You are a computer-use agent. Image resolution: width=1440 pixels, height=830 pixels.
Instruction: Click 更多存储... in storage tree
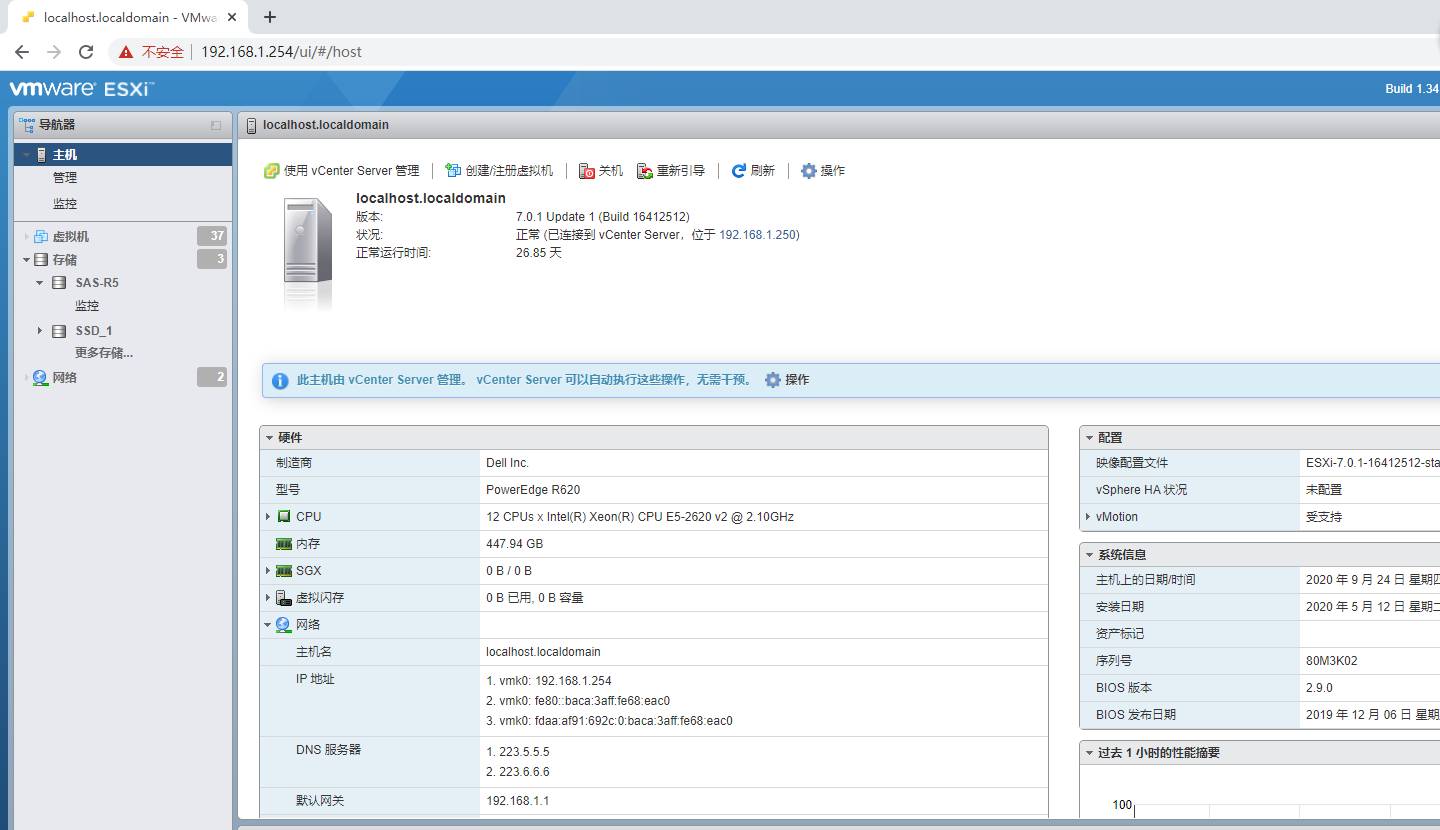tap(104, 353)
